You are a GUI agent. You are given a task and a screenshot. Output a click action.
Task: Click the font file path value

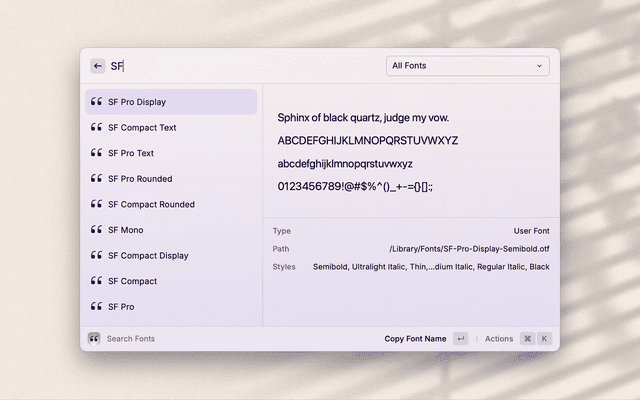pyautogui.click(x=469, y=249)
